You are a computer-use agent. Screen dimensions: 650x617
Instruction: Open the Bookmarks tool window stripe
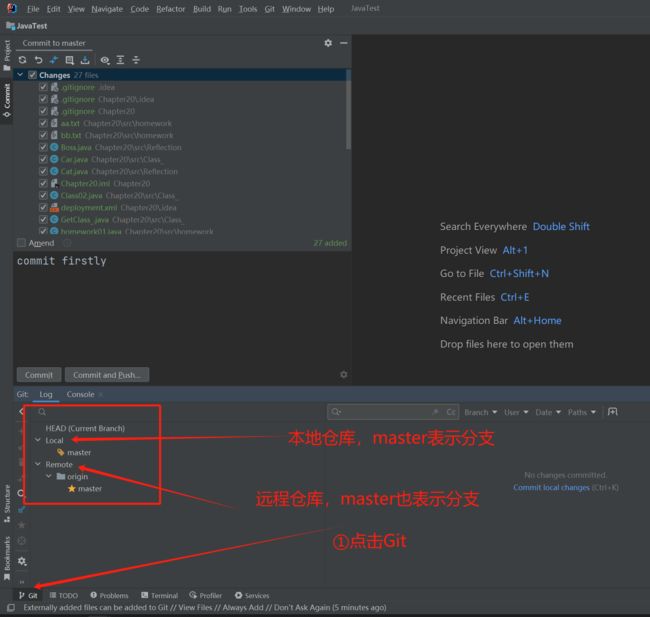(7, 558)
